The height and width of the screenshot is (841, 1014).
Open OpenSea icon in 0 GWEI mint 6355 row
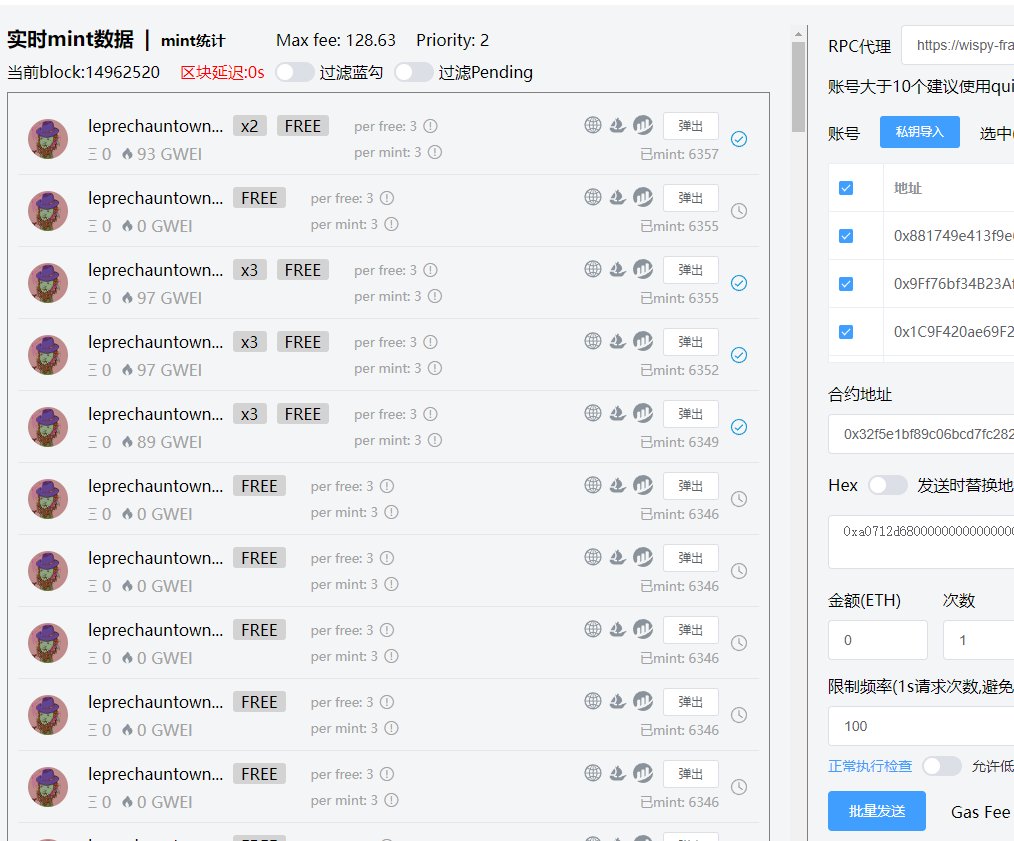[618, 197]
